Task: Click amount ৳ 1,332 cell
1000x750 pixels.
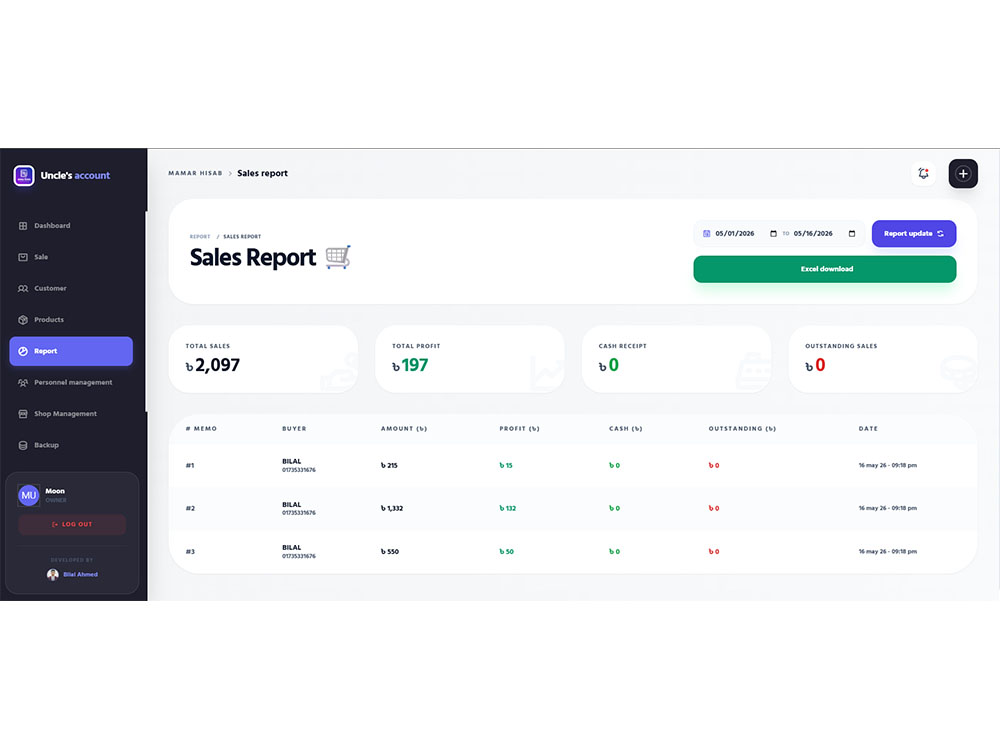Action: click(x=392, y=508)
